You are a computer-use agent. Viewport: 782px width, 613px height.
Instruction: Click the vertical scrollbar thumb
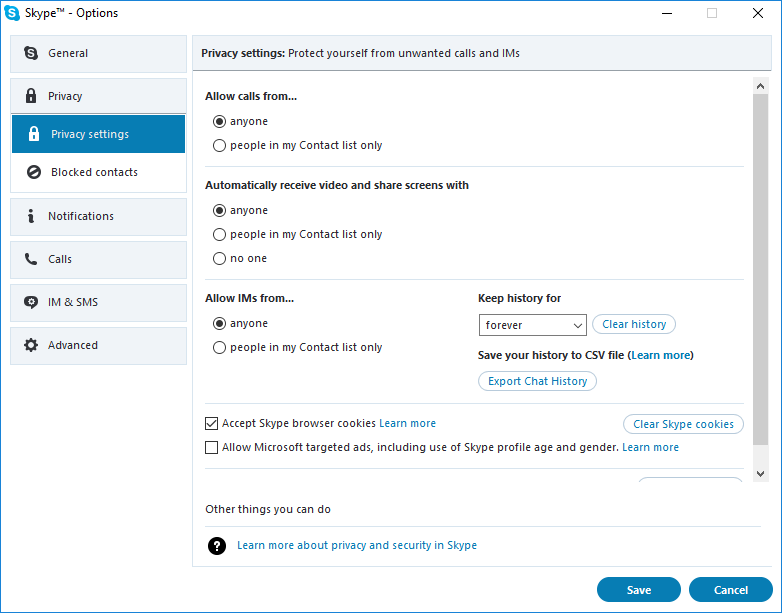click(x=761, y=269)
